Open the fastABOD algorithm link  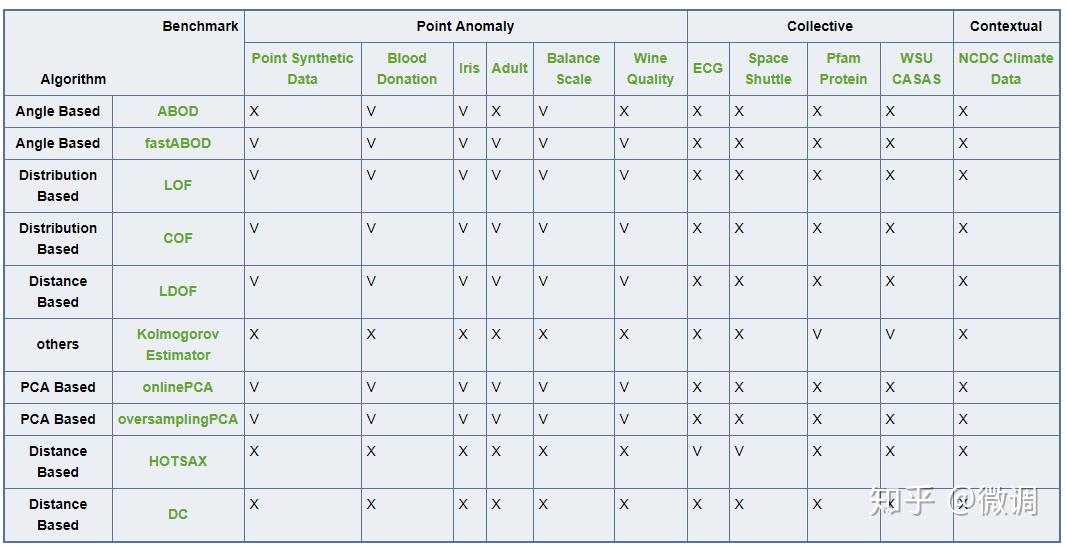(x=178, y=143)
